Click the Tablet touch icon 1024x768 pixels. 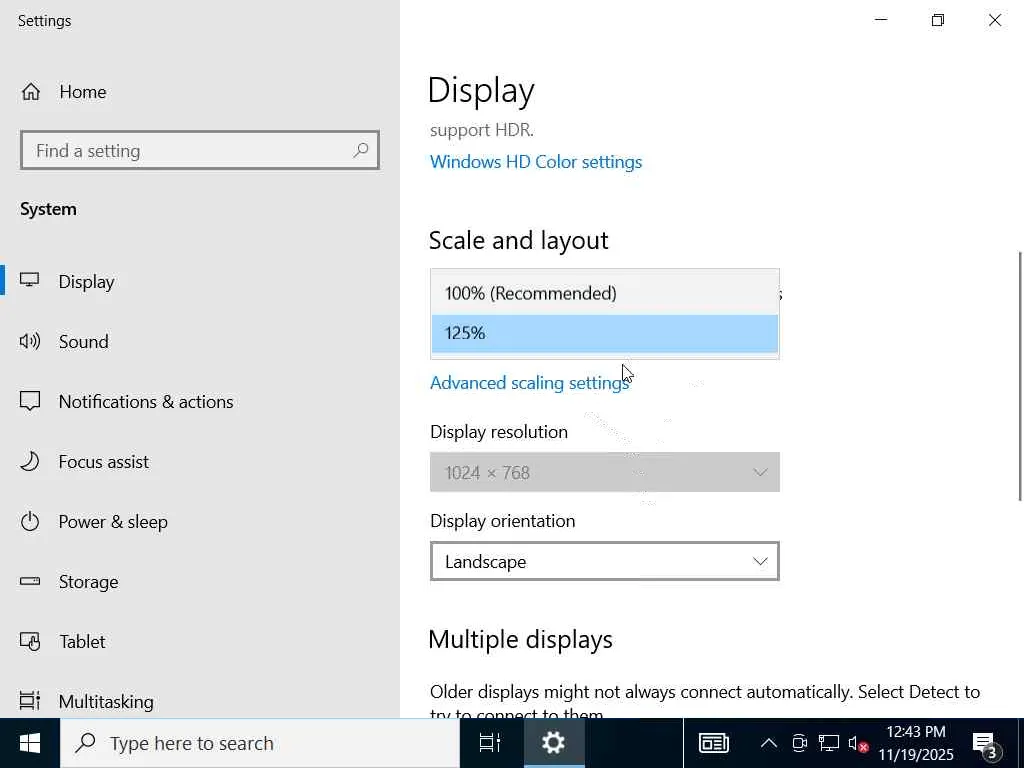click(30, 641)
